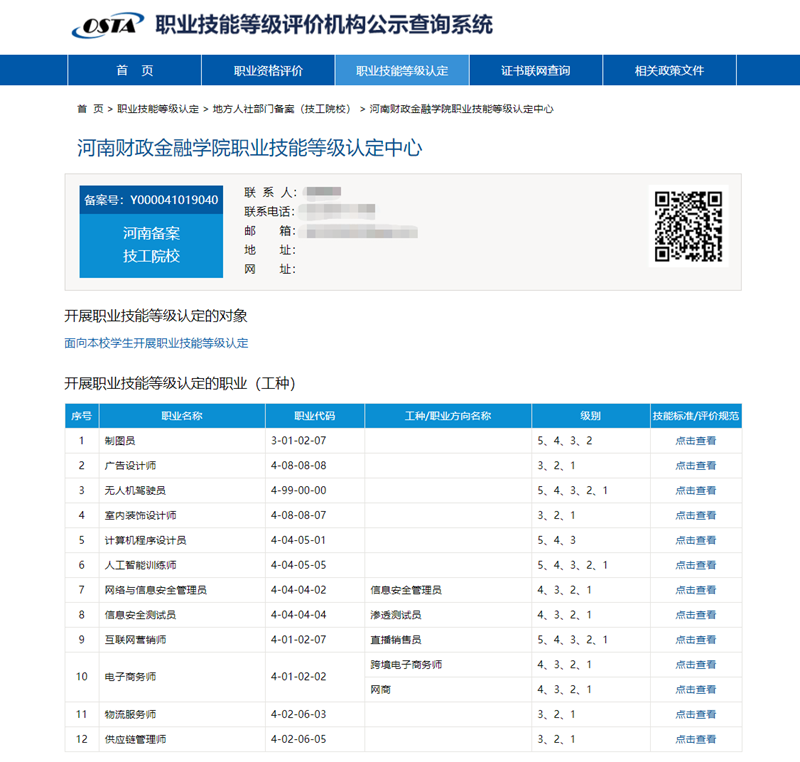
Task: Click 点击查看 in the 广告设计师 row
Action: (695, 466)
